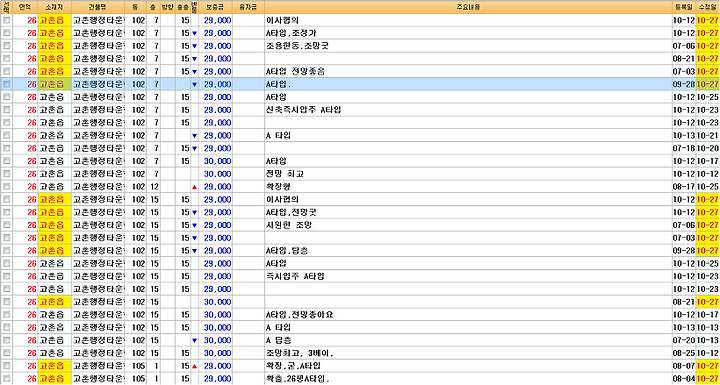Click the 08-17 registration date in the 확장형 row
This screenshot has width=720, height=385.
click(684, 187)
